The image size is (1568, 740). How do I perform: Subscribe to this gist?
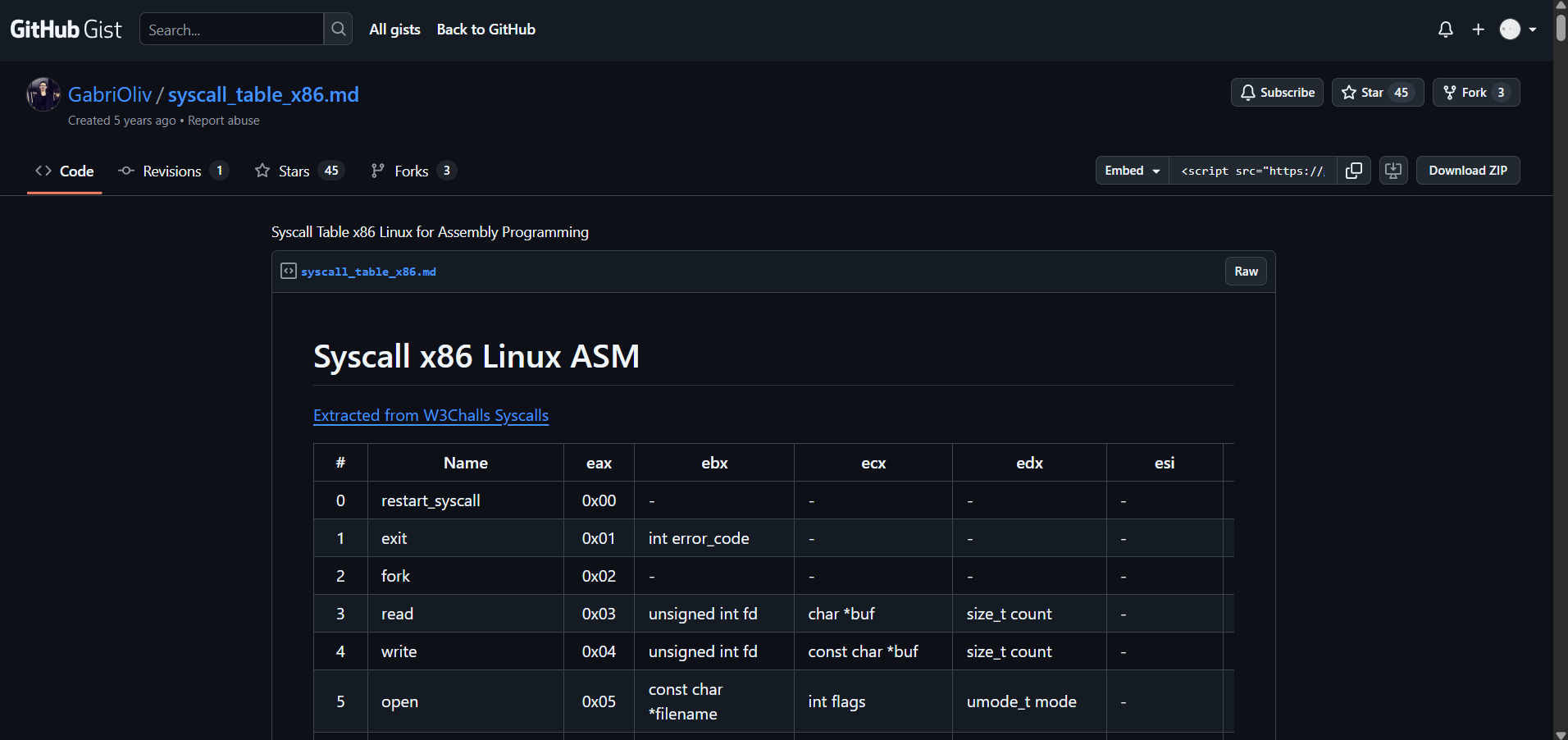point(1277,93)
